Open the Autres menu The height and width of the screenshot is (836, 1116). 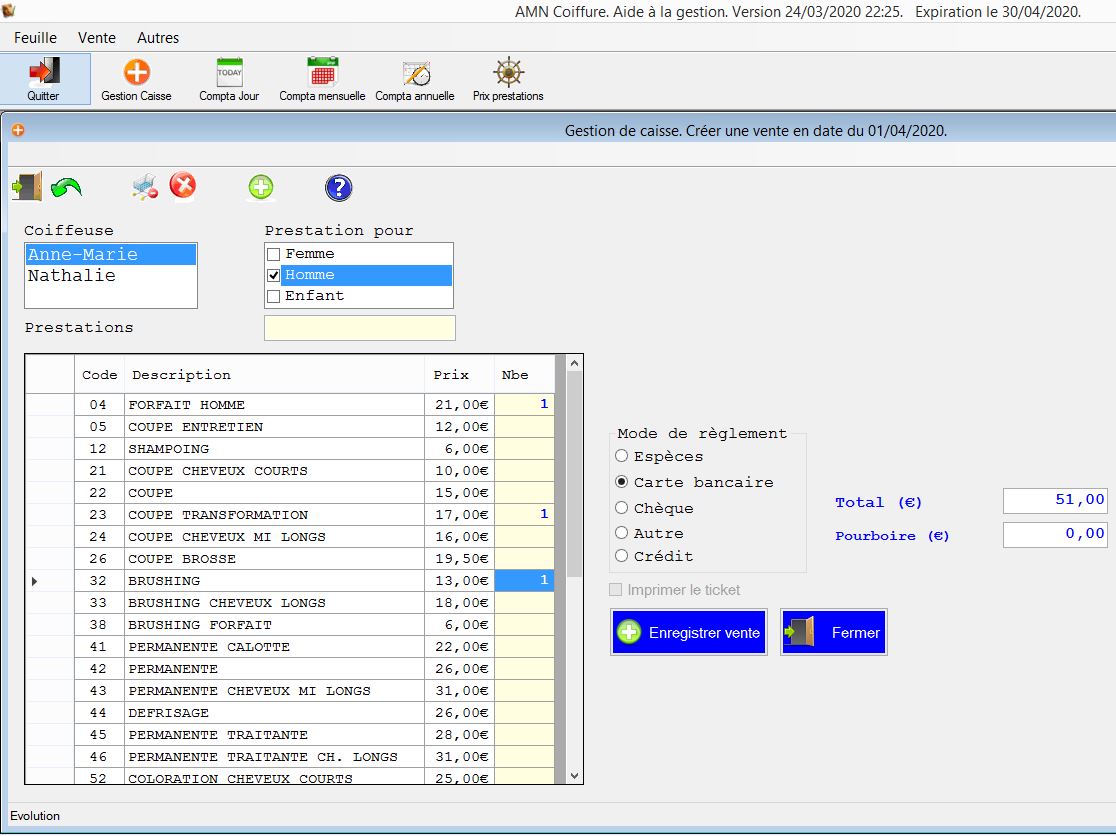(157, 37)
